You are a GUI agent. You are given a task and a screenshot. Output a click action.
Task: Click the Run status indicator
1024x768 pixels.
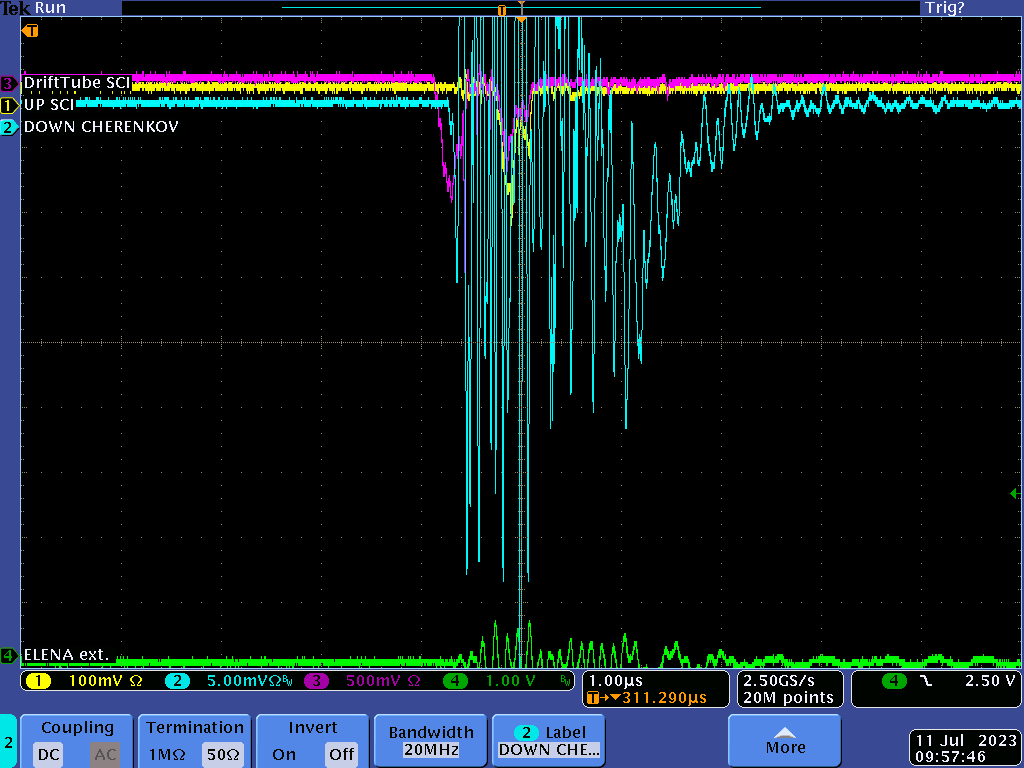[50, 7]
